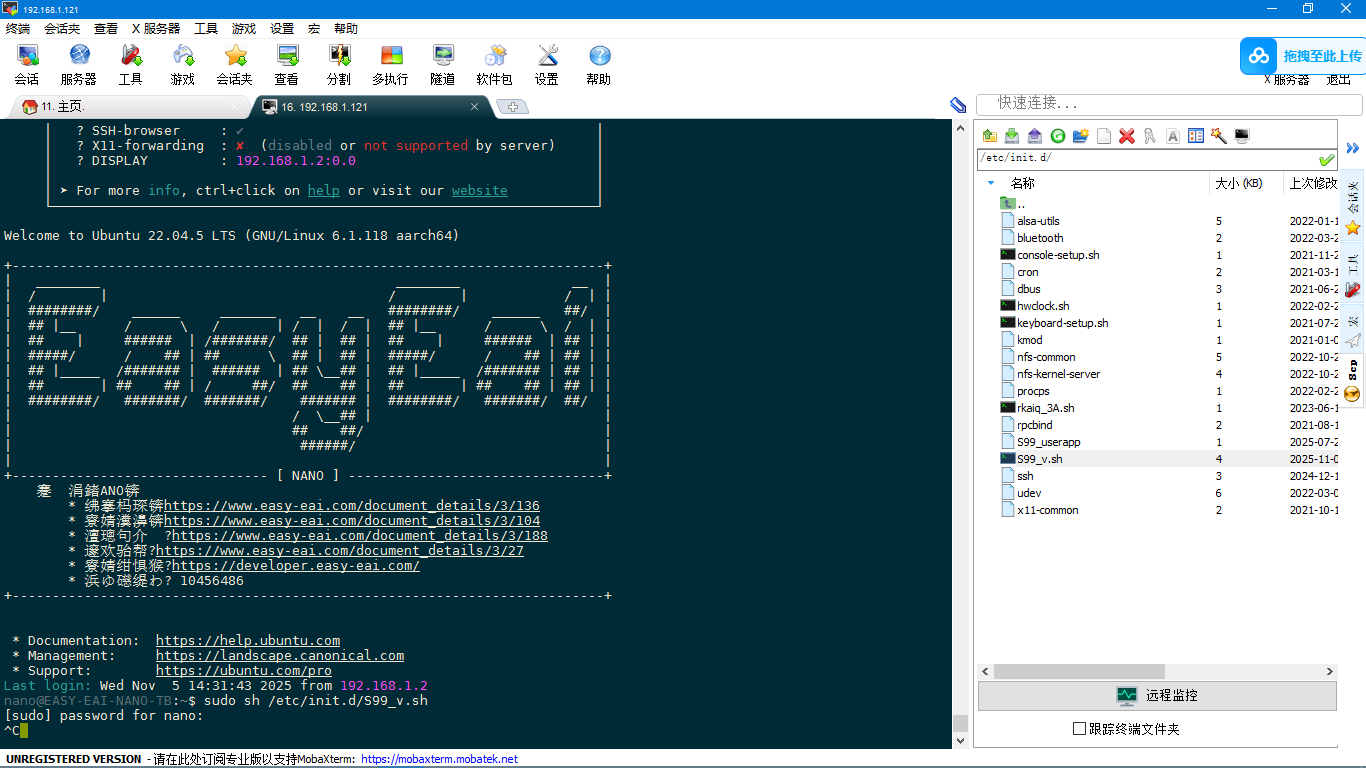Expand the 名称 column sort arrow
This screenshot has height=768, width=1366.
(x=991, y=183)
